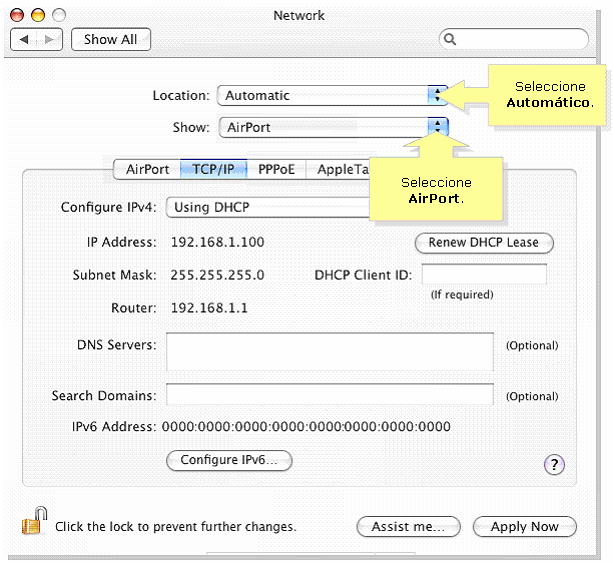Click the Renew DHCP Lease button

483,242
